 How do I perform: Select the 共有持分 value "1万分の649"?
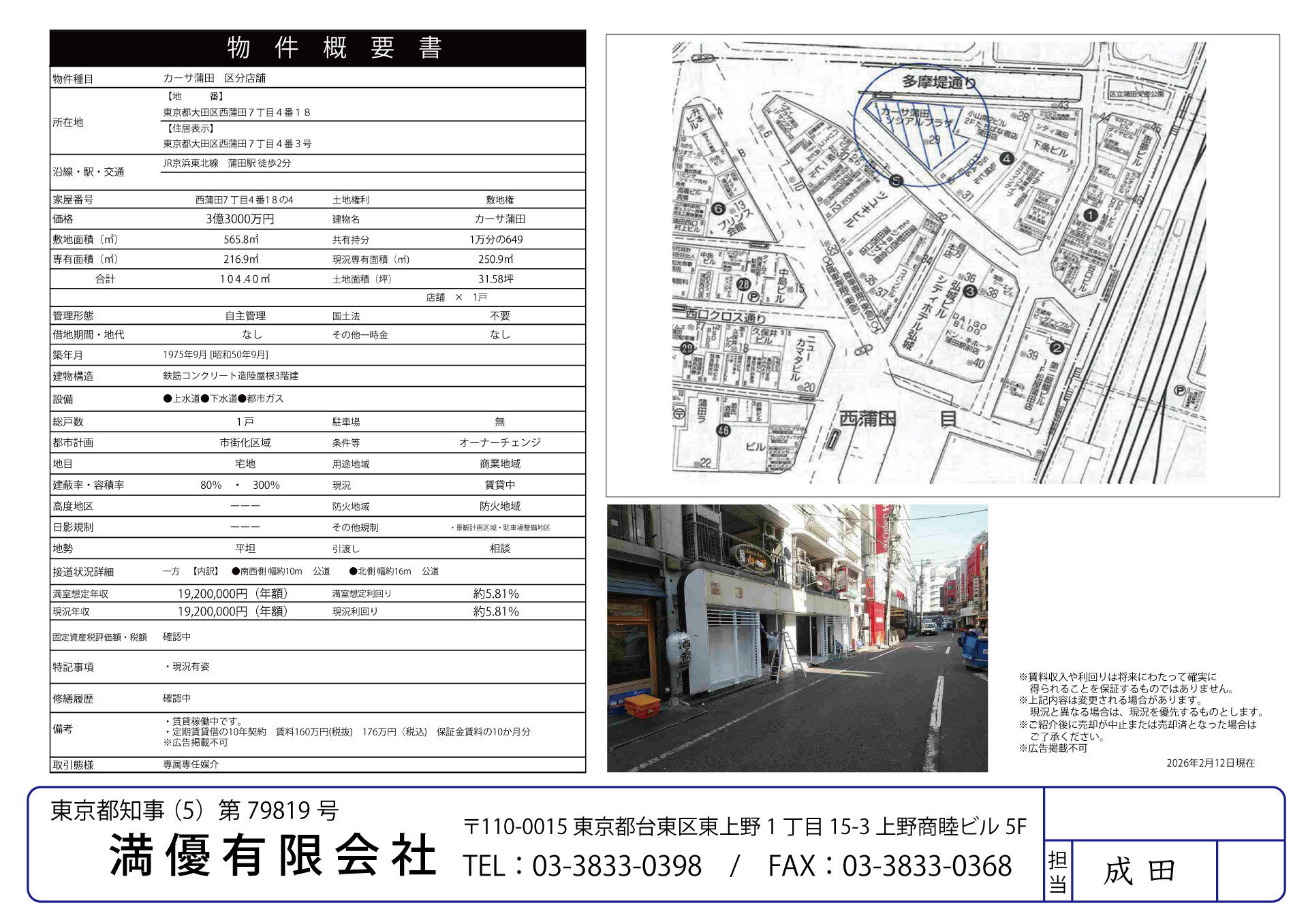click(x=496, y=240)
